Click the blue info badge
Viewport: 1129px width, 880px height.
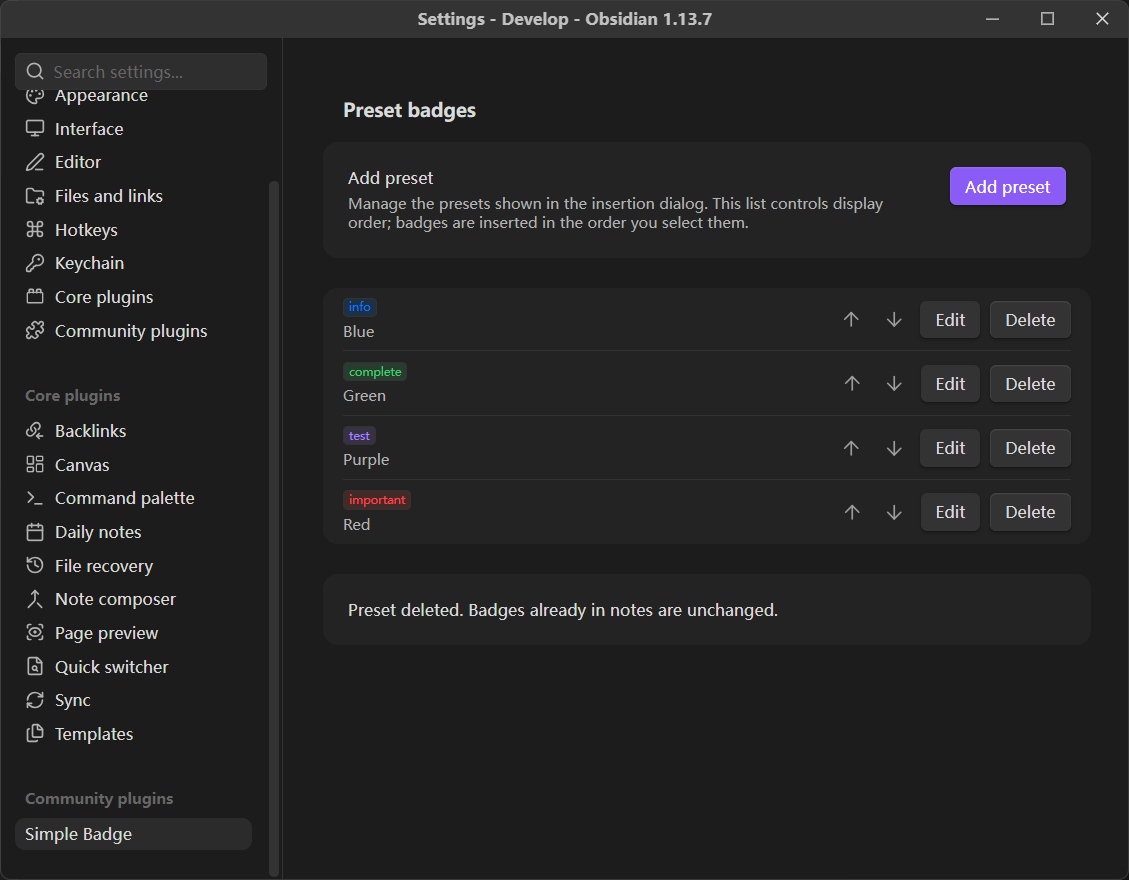tap(359, 307)
